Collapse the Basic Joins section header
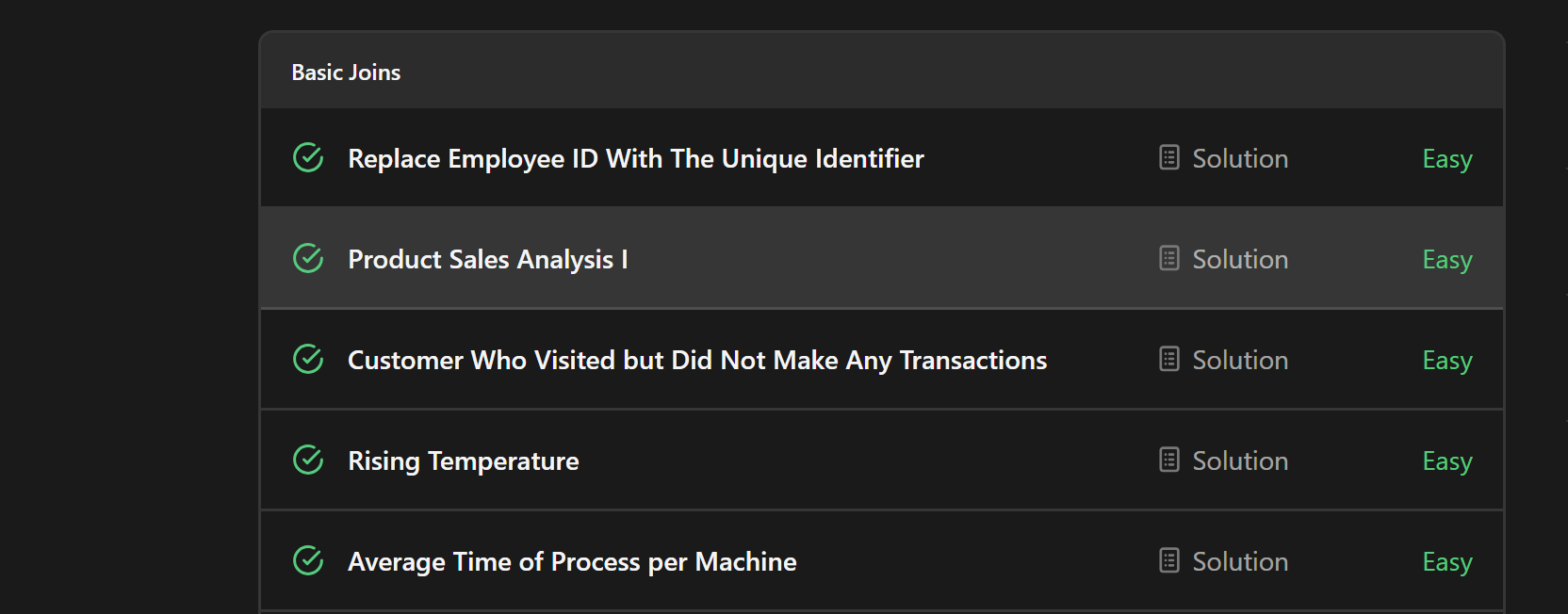Screen dimensions: 1568x614 (x=882, y=72)
